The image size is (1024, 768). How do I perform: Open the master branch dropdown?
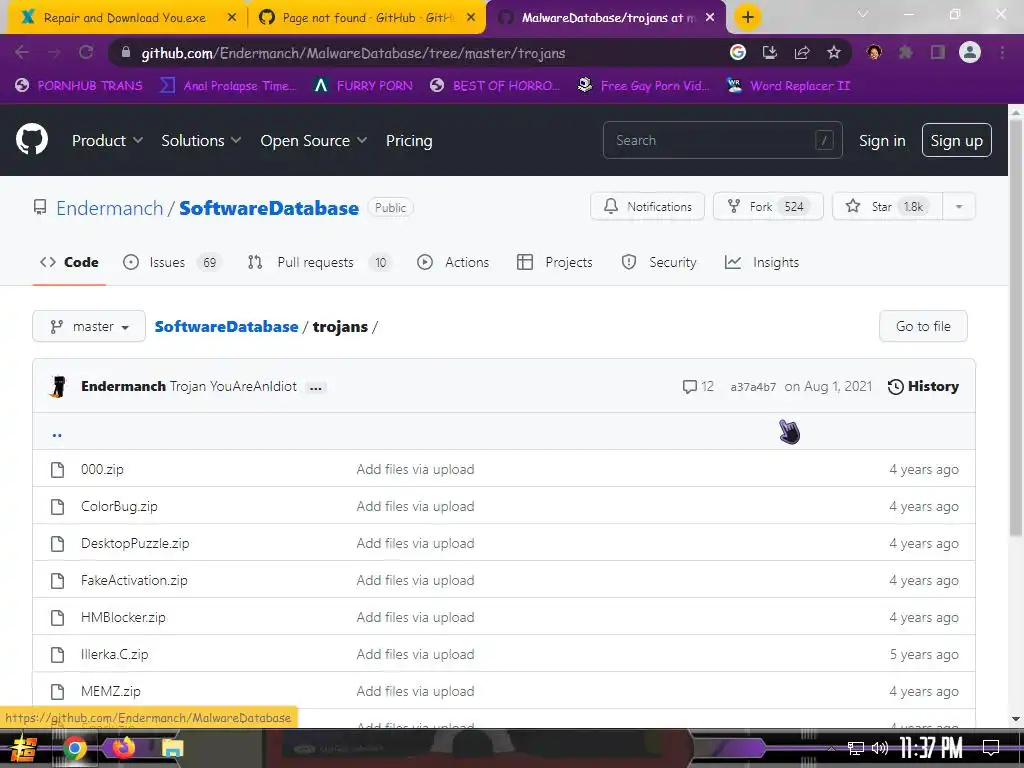(89, 327)
